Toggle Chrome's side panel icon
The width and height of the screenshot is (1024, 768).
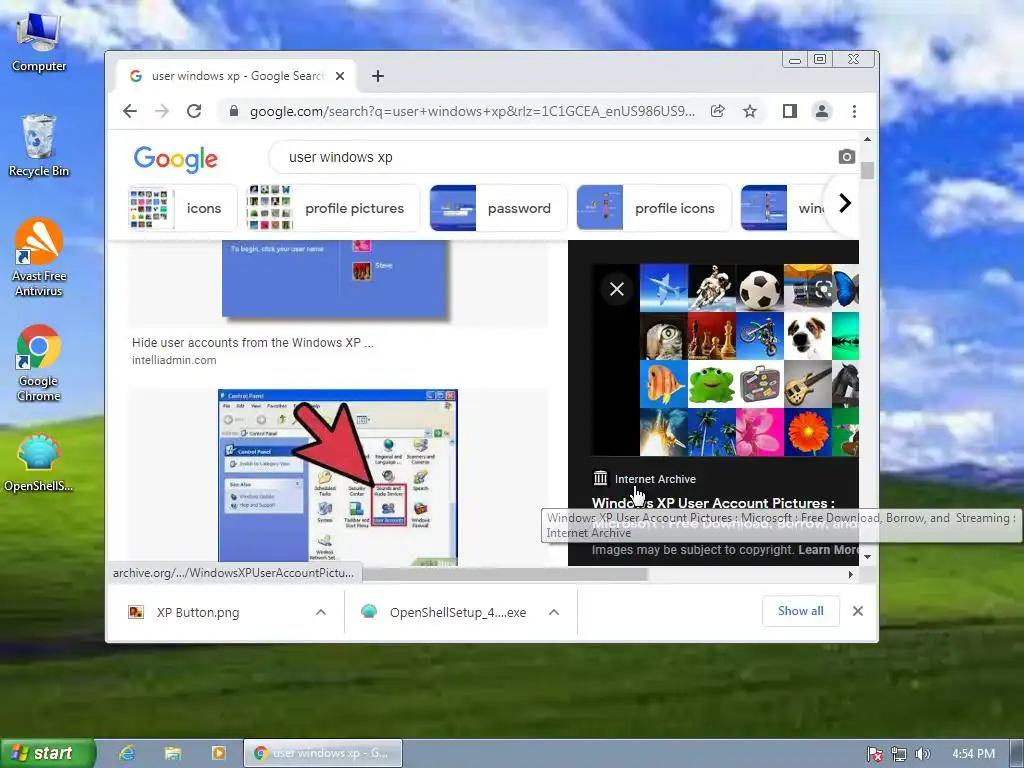click(790, 111)
